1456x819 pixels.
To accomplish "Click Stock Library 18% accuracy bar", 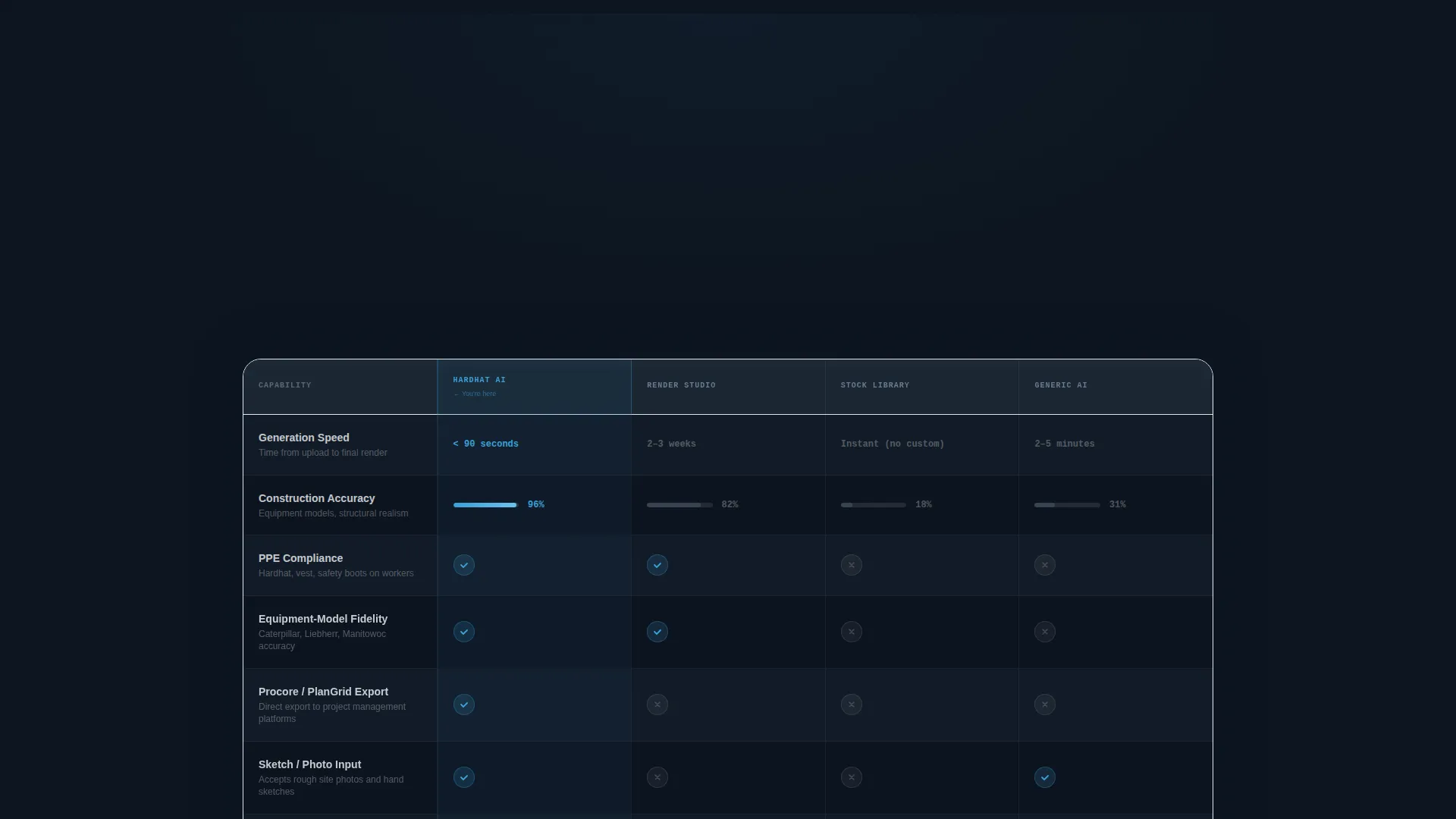I will point(873,505).
